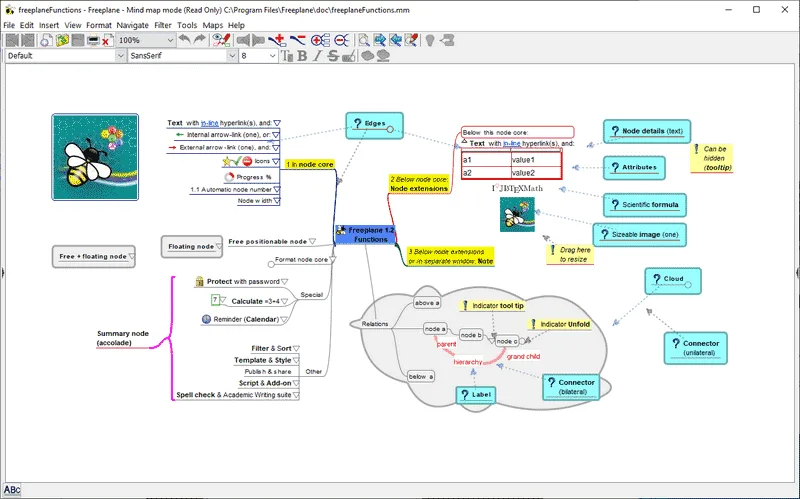Select the Summary node (accolade) text

tap(123, 338)
